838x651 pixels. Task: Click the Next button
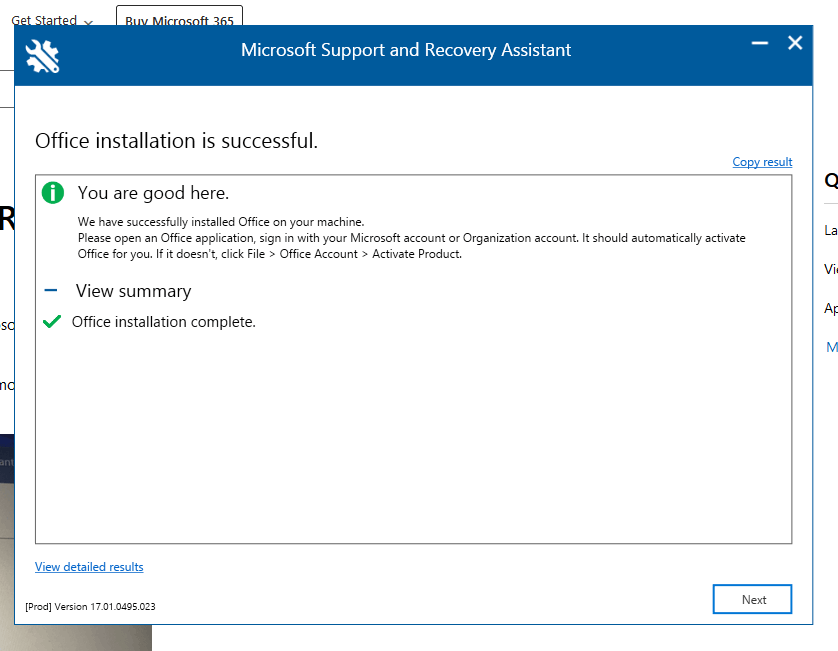(x=752, y=599)
